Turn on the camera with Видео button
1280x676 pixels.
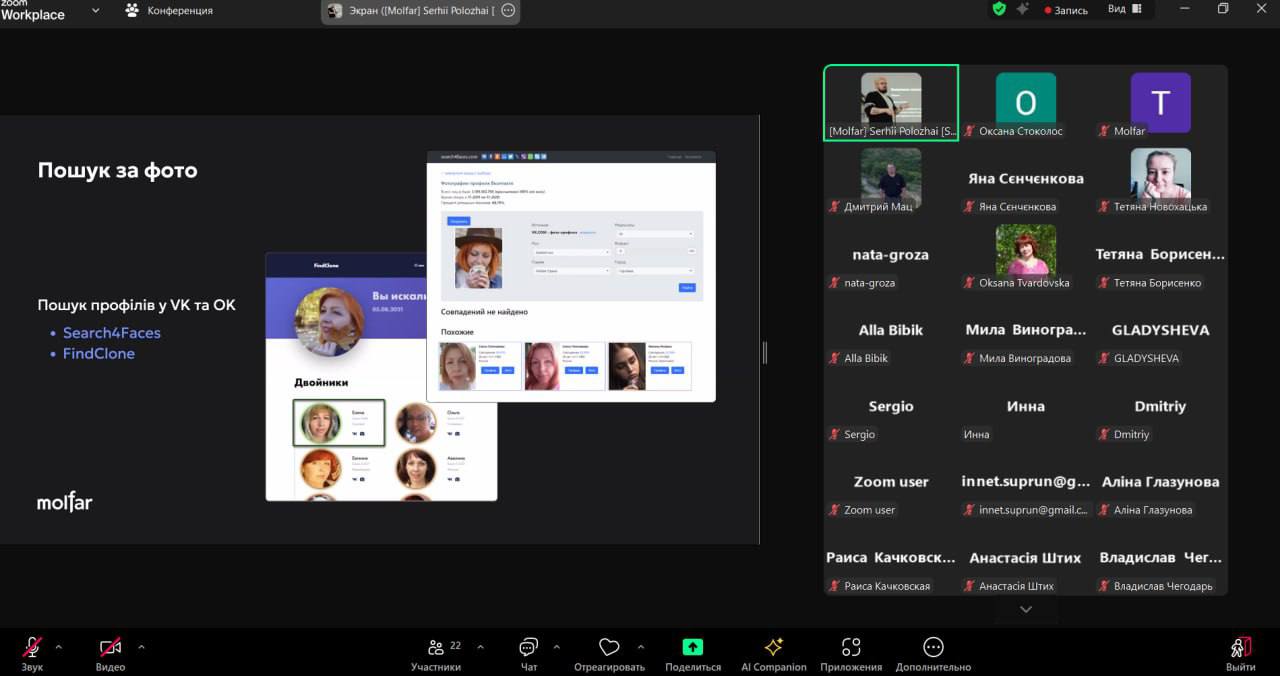coord(110,653)
